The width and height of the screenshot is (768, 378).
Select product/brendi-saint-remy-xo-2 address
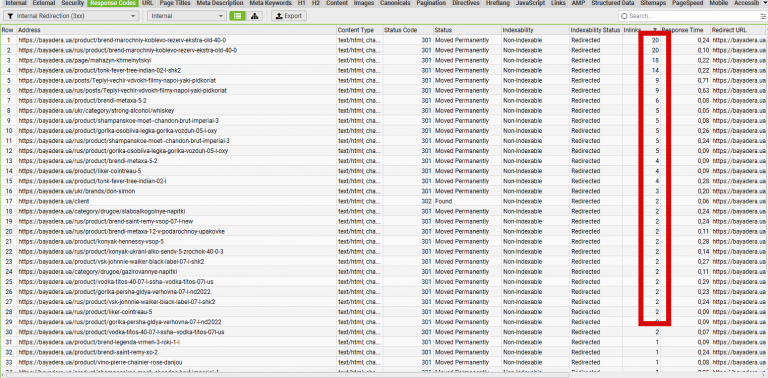point(88,352)
